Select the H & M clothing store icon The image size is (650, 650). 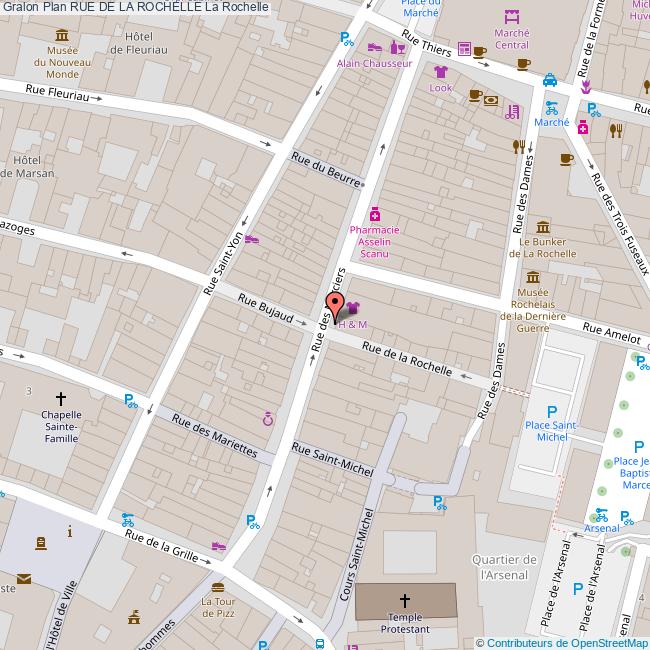point(353,309)
